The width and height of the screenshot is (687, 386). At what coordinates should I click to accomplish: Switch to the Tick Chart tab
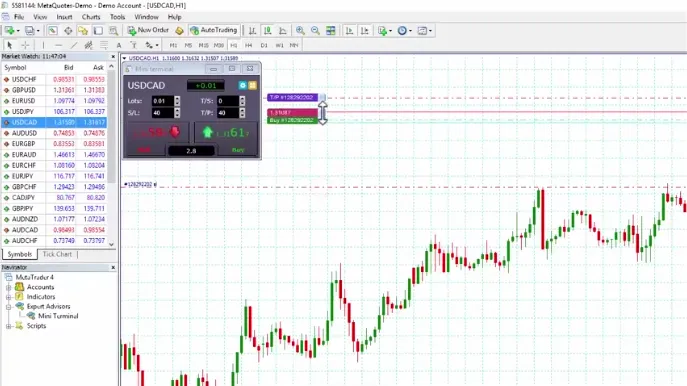point(57,254)
